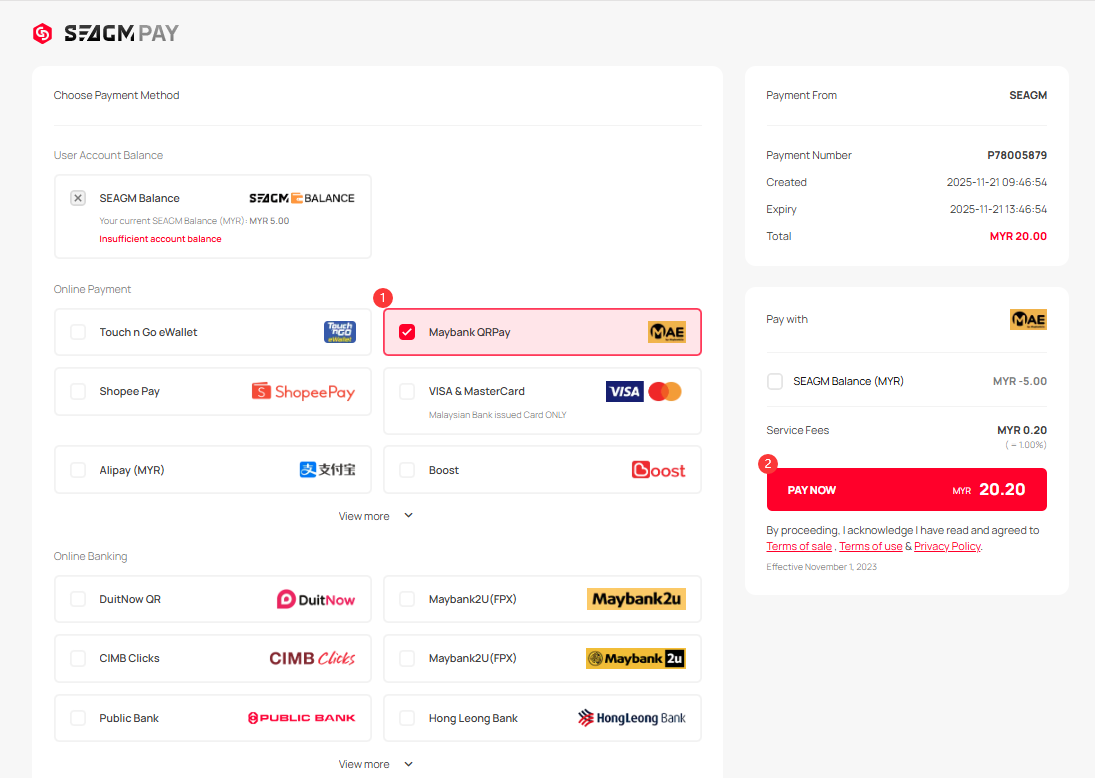Expand View more under Online Payment
The image size is (1095, 778).
click(x=375, y=516)
